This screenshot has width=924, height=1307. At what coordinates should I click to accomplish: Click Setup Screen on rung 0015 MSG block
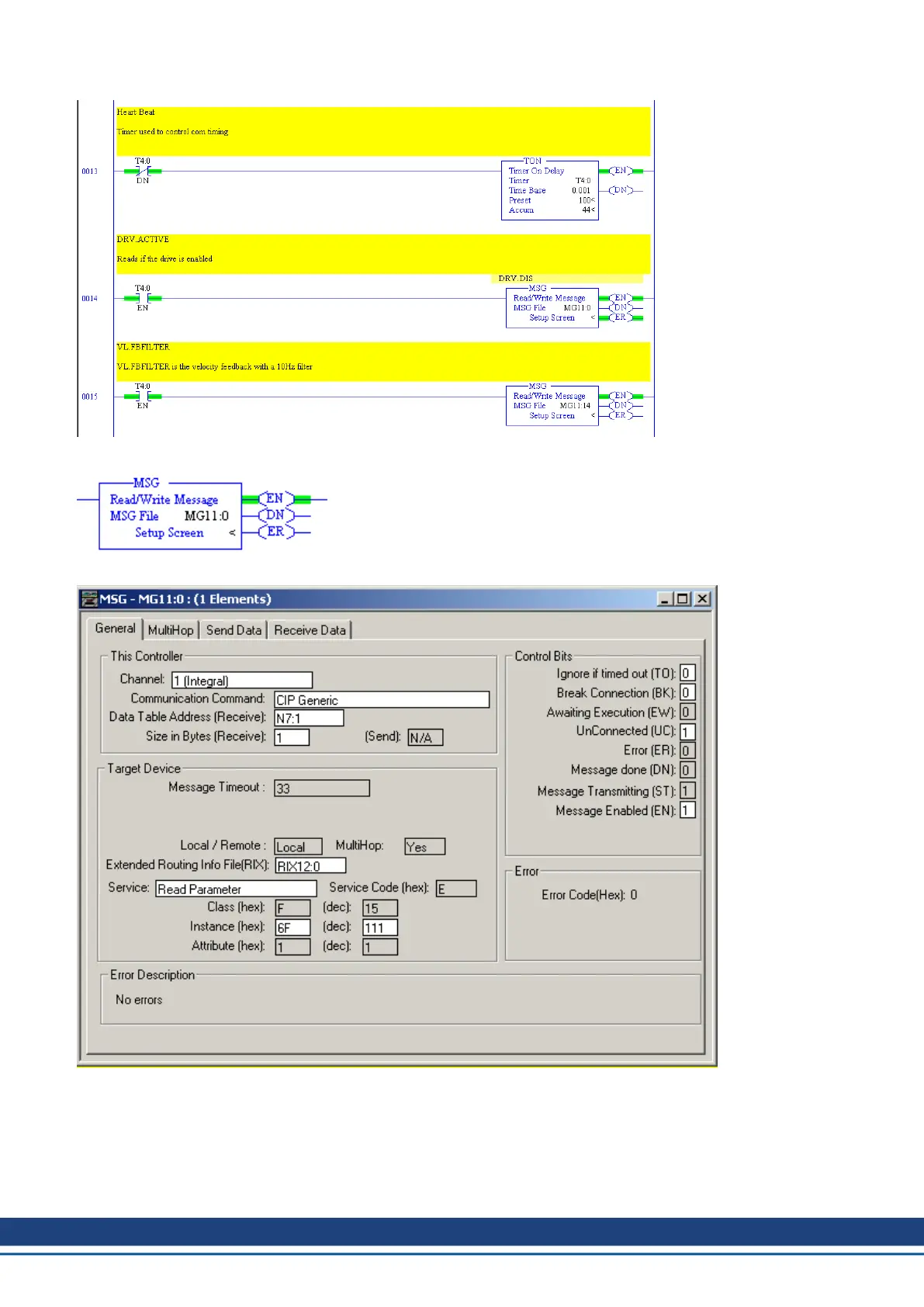pos(552,415)
